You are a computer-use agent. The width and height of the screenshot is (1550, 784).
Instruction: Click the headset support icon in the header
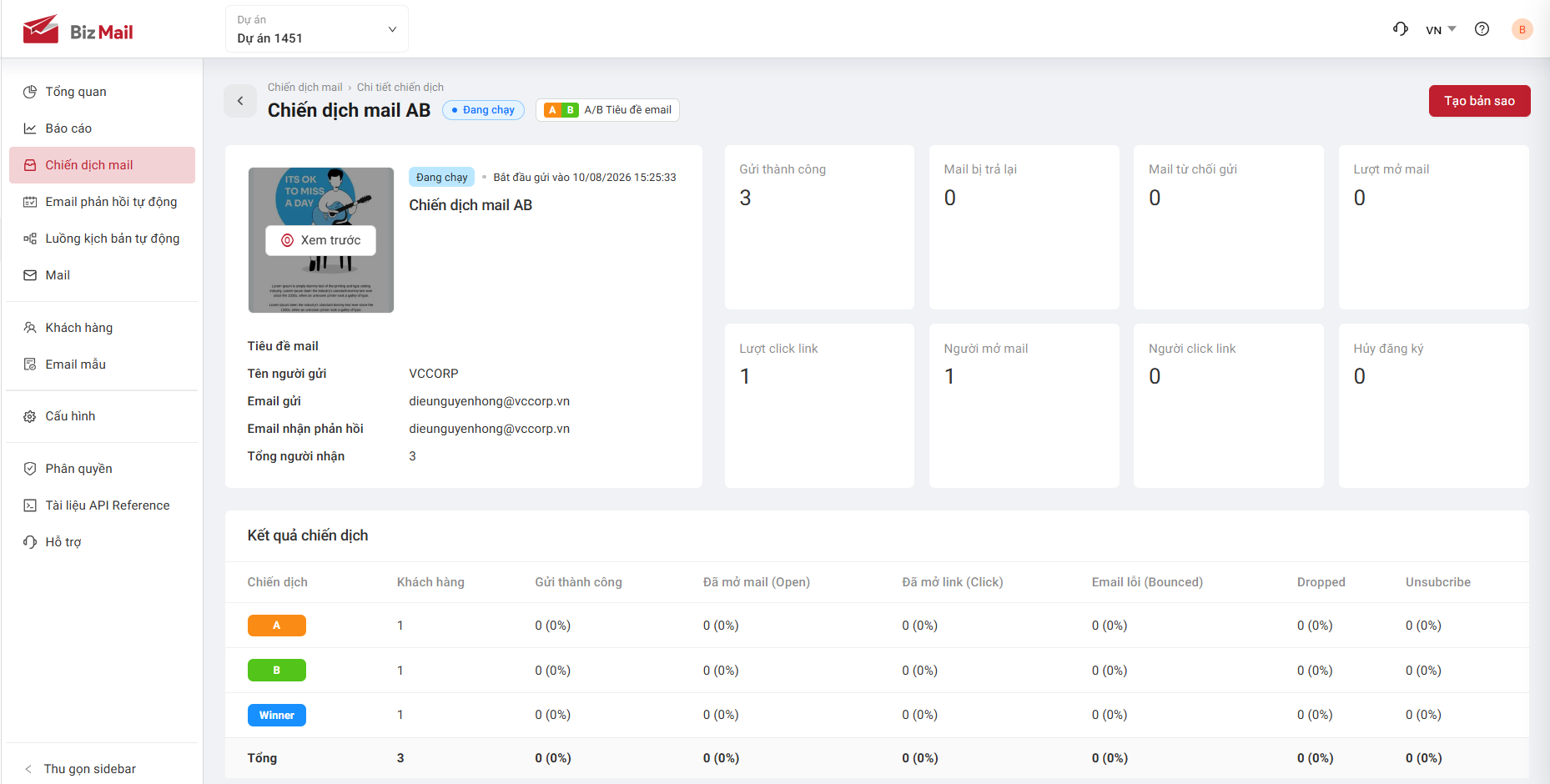1401,29
